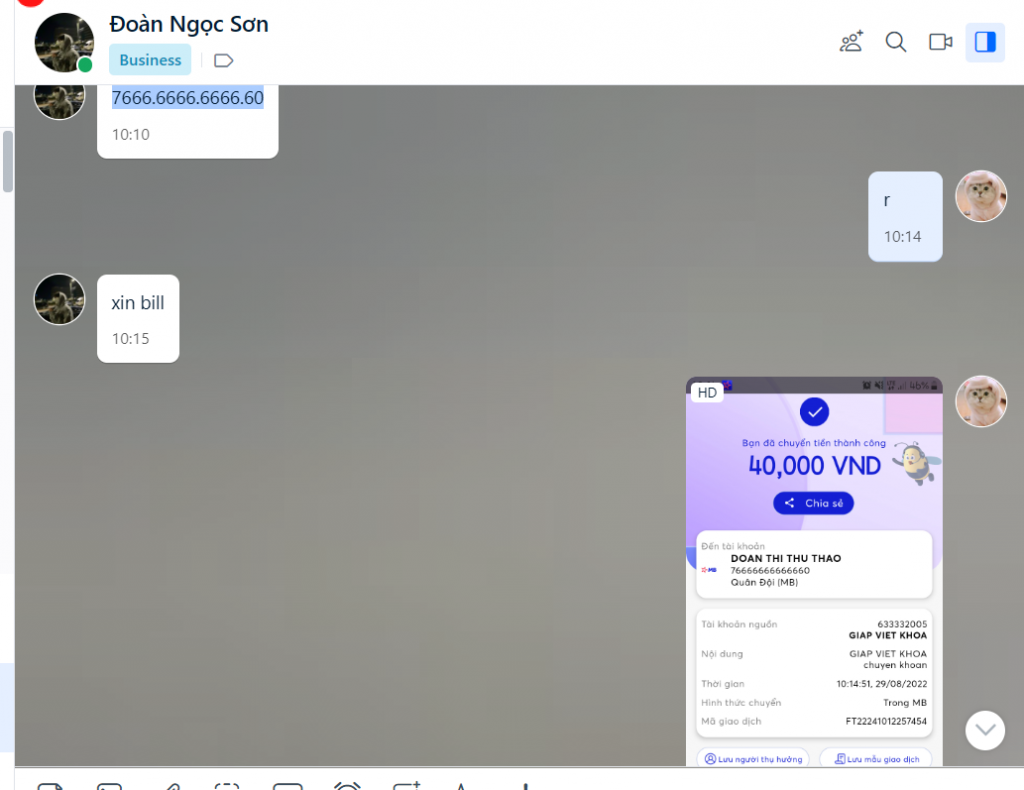The width and height of the screenshot is (1024, 790).
Task: Add friends to create a group chat
Action: (x=851, y=42)
